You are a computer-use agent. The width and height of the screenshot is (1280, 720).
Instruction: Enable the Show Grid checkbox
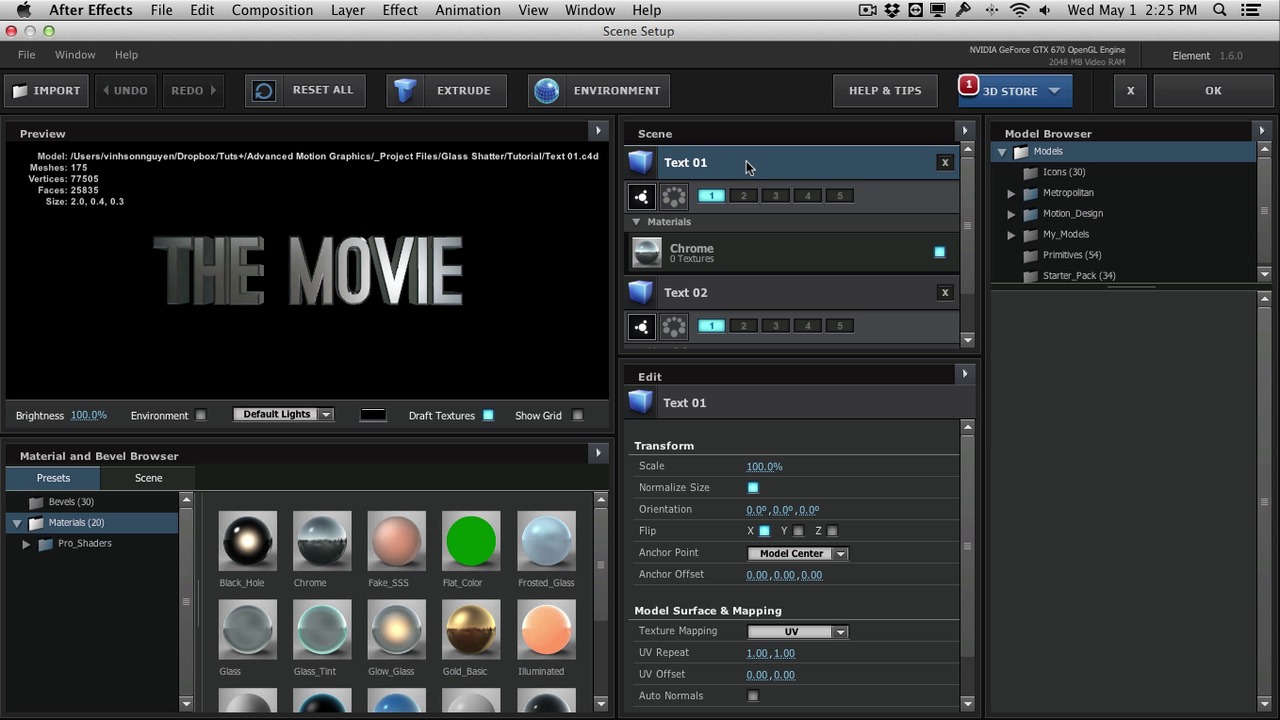coord(577,415)
